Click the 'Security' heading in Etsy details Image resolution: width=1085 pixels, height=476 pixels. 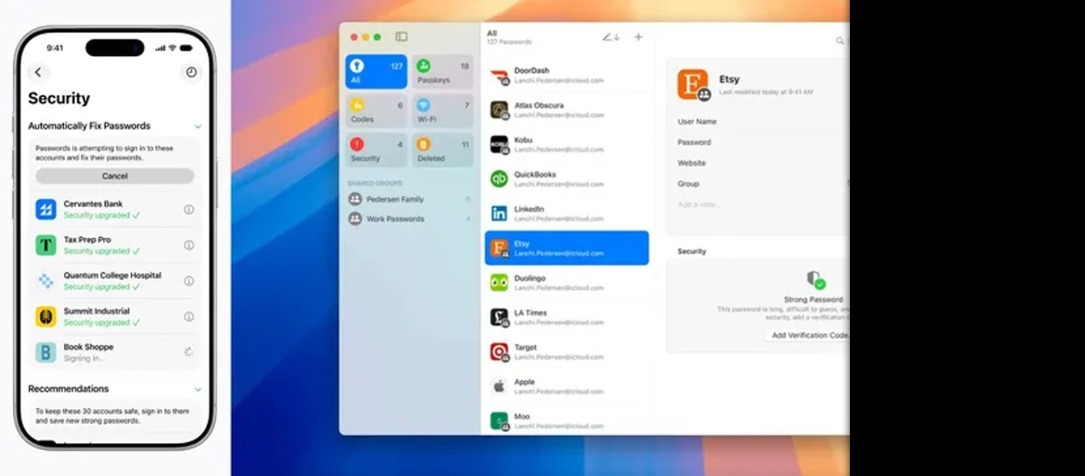[x=692, y=252]
